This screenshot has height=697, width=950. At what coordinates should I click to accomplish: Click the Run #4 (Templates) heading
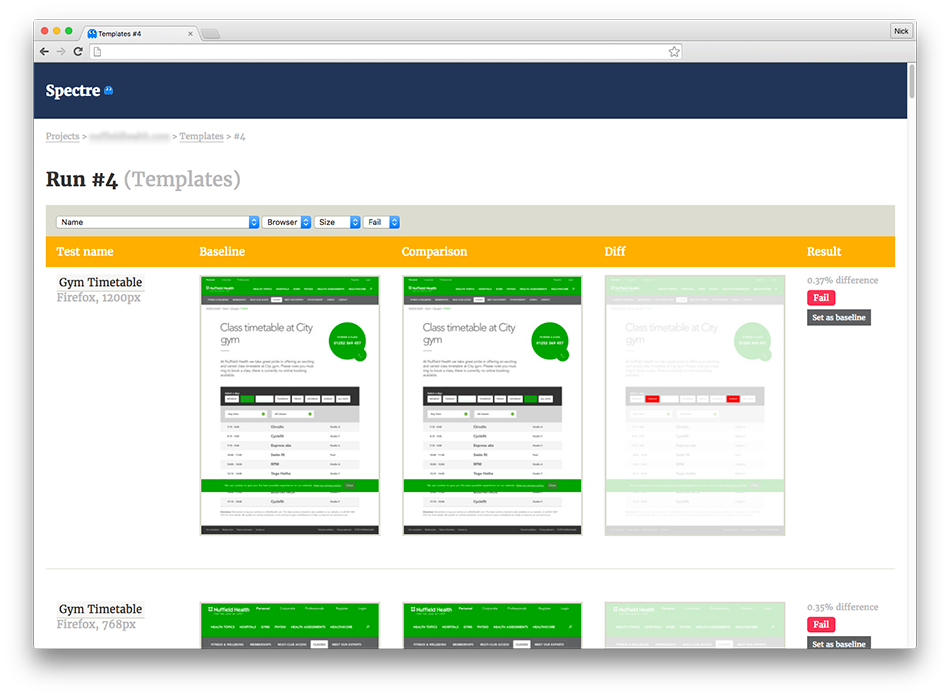[x=143, y=179]
